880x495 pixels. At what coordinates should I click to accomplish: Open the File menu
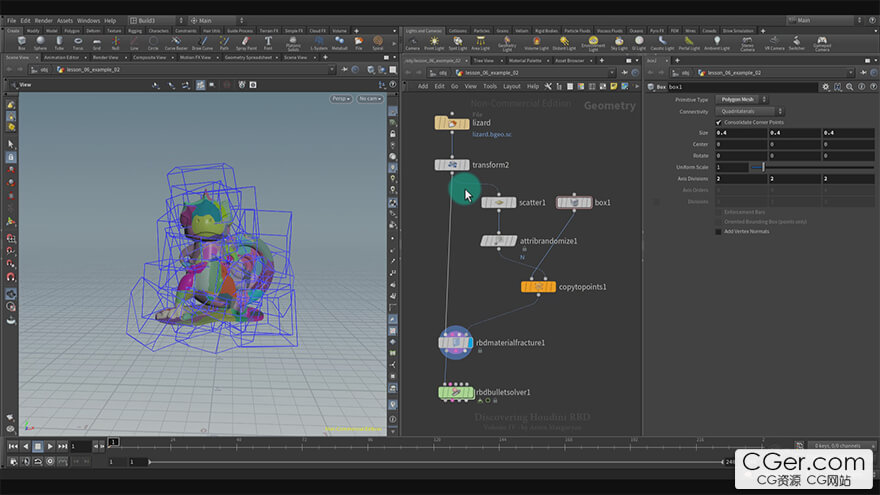coord(11,20)
